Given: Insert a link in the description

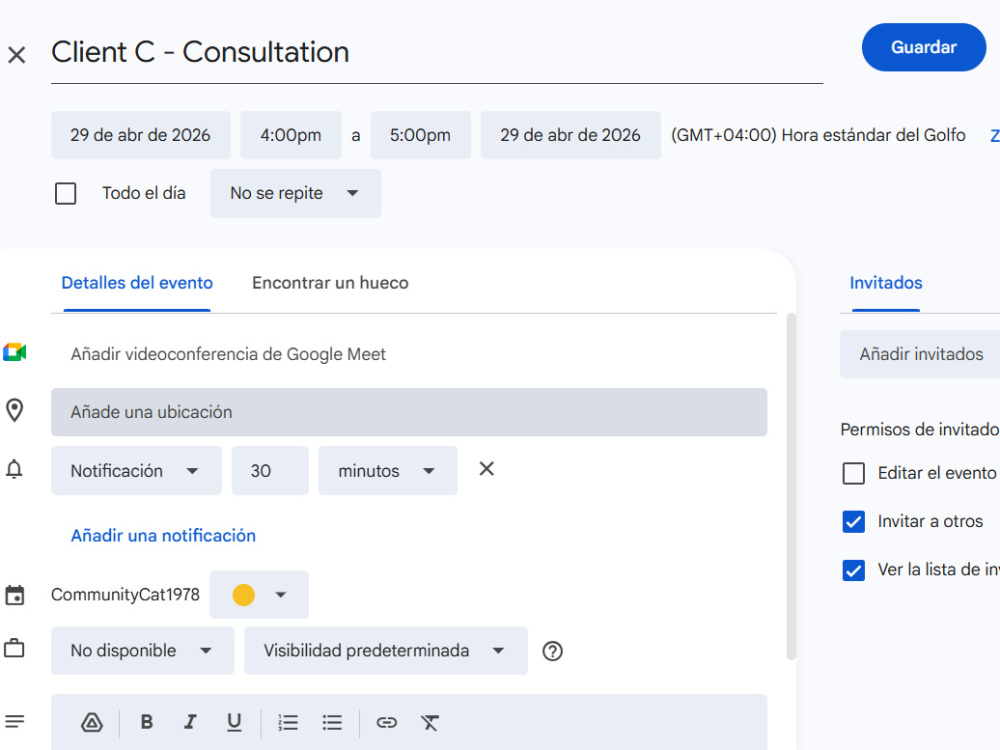Looking at the screenshot, I should coord(386,723).
